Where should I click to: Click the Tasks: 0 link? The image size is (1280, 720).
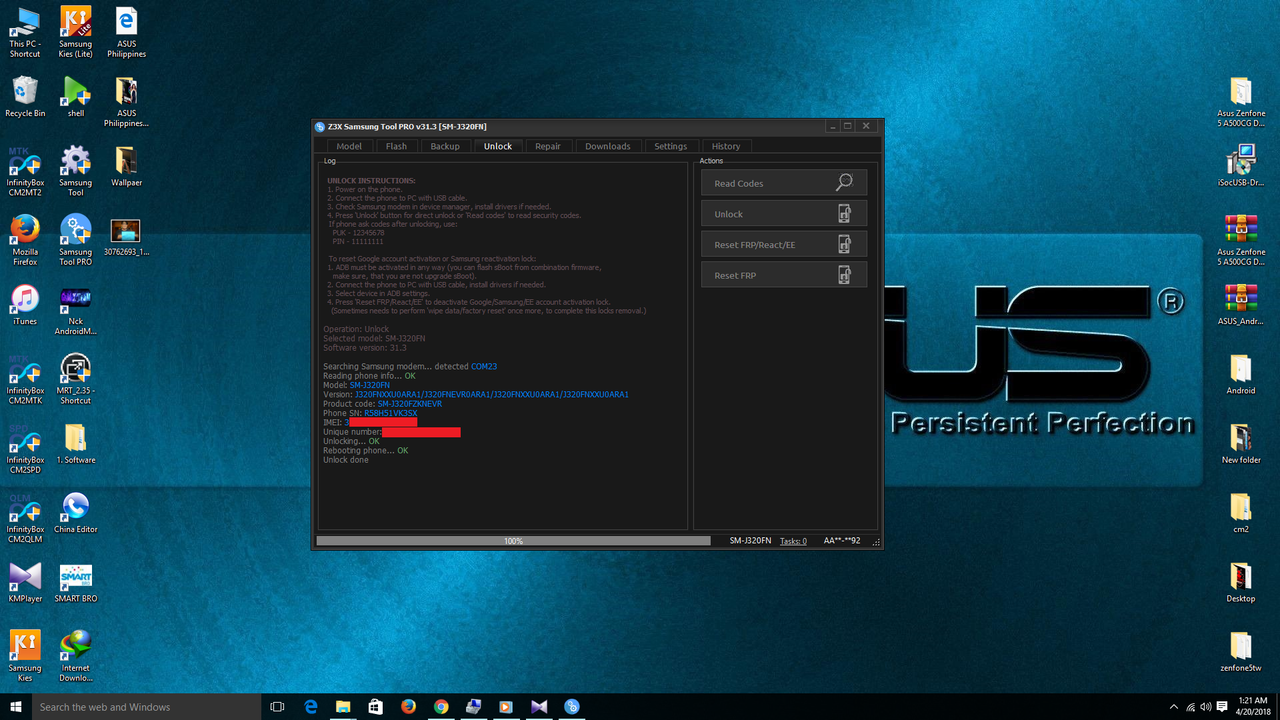tap(793, 541)
